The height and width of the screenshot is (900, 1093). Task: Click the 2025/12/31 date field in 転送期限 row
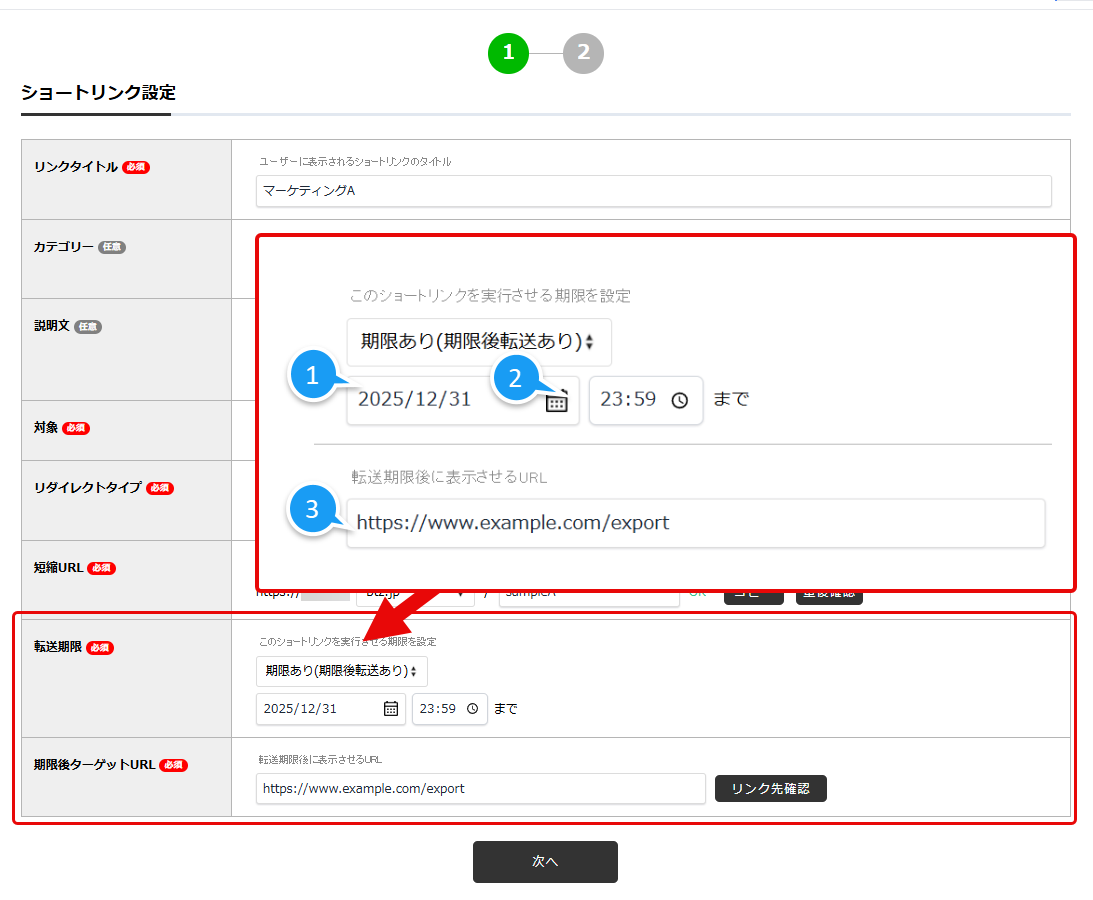coord(318,708)
